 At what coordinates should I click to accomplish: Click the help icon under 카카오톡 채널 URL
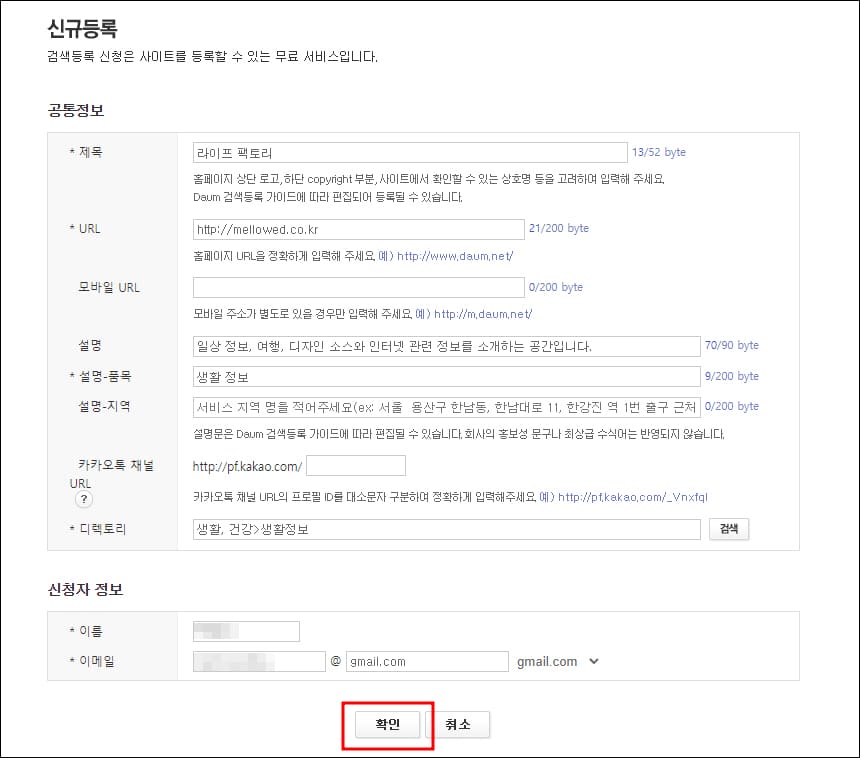(x=84, y=498)
